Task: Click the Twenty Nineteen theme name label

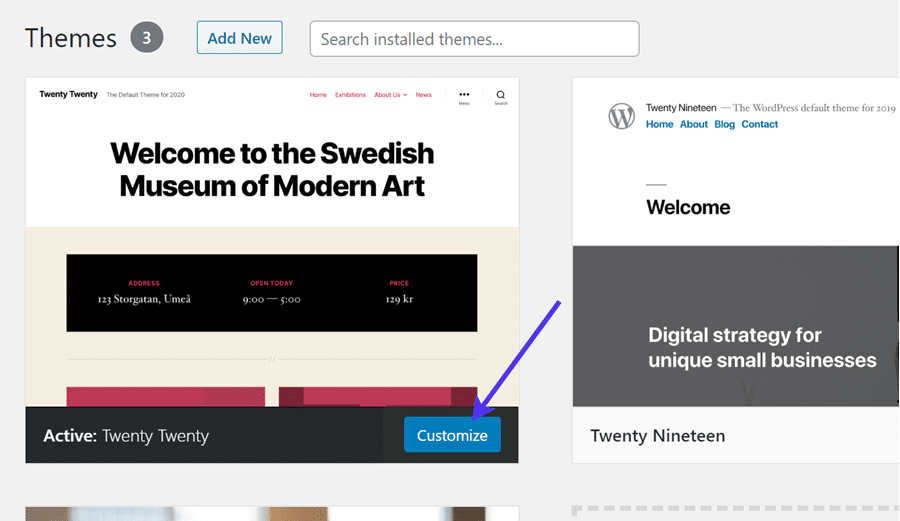Action: coord(657,436)
